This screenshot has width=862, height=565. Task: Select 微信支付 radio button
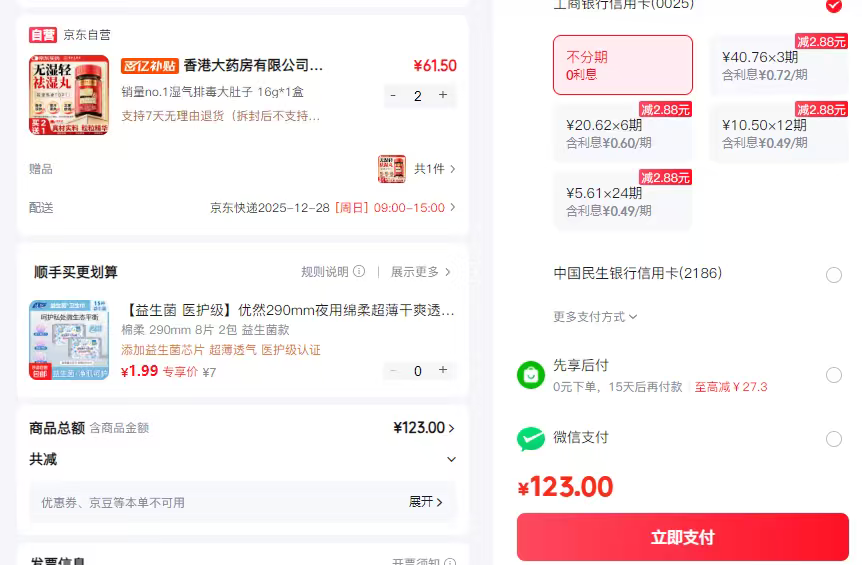[833, 438]
